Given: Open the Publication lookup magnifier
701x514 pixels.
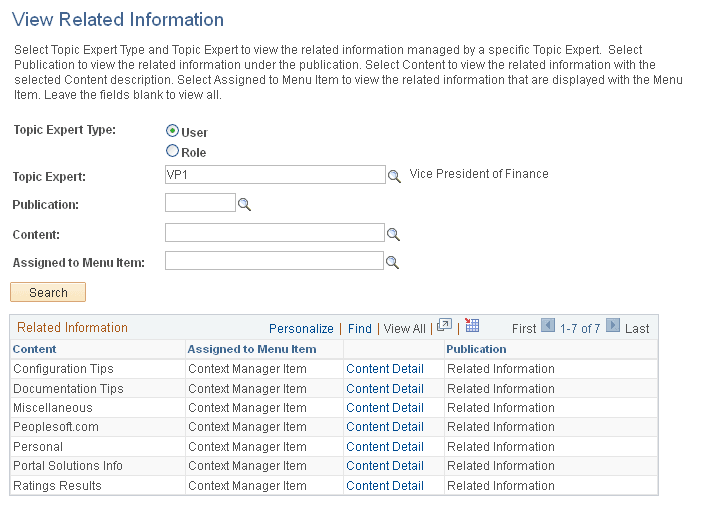Looking at the screenshot, I should 244,205.
